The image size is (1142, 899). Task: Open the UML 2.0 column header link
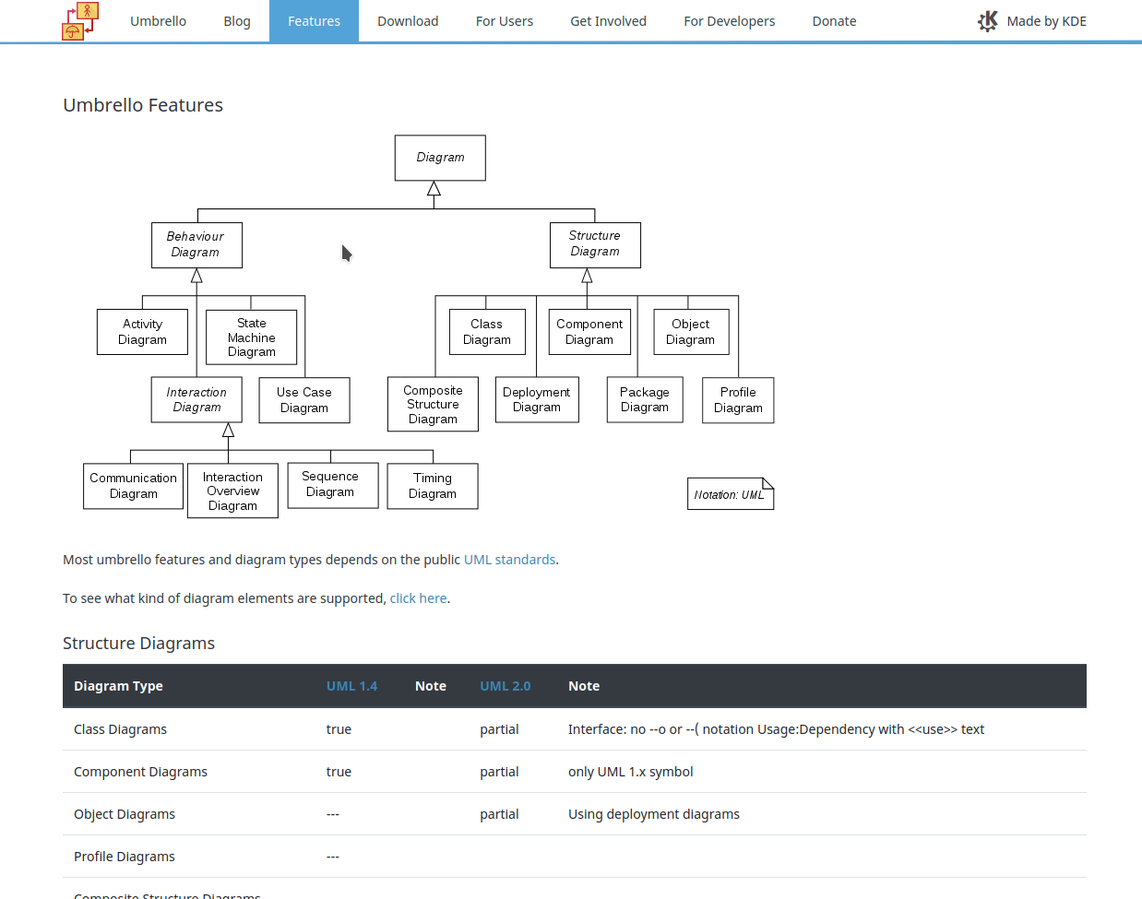click(505, 686)
